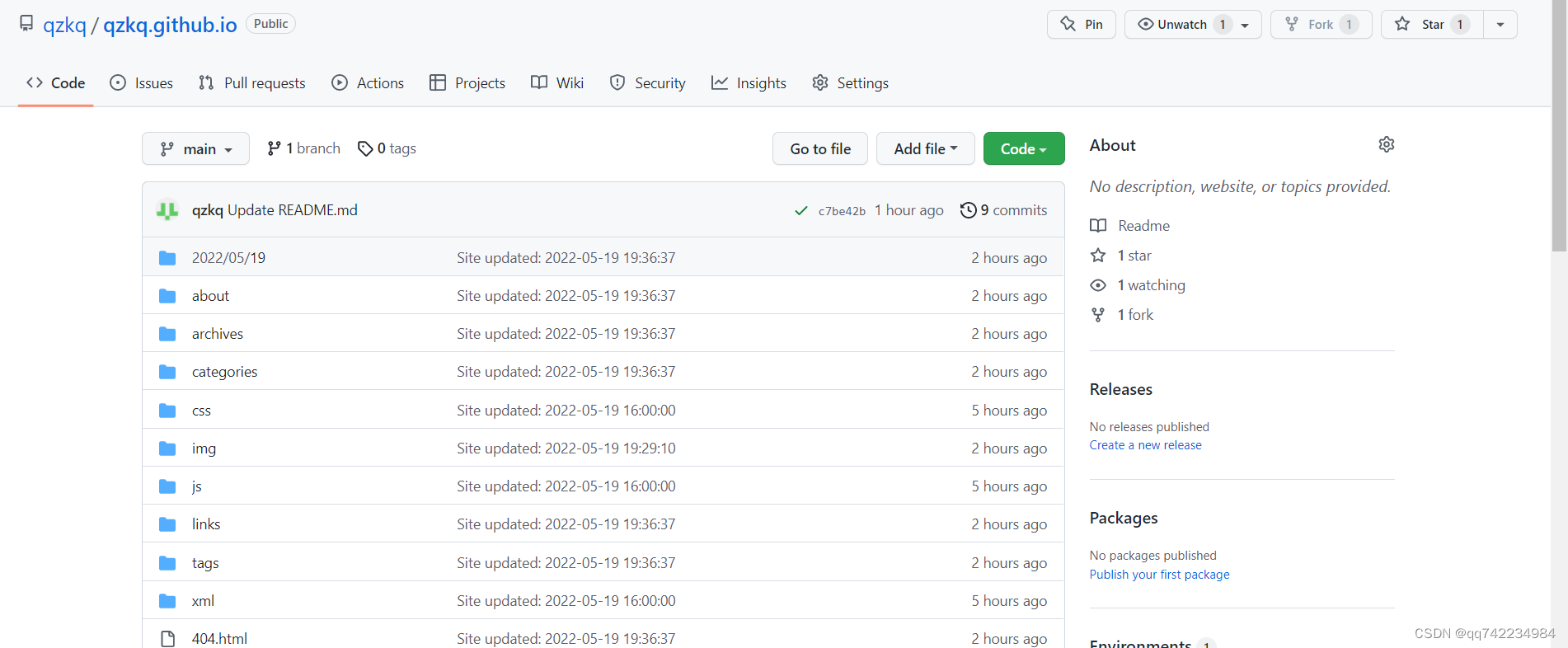Click the tags label icon
1568x648 pixels.
coord(365,148)
